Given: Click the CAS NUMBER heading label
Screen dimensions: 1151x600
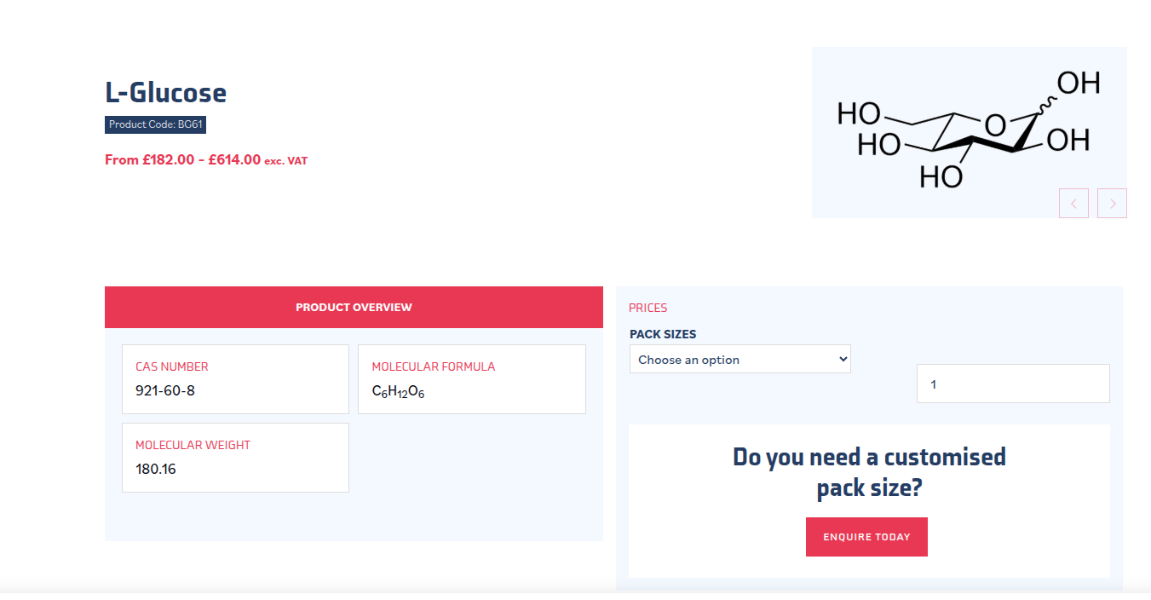Looking at the screenshot, I should [172, 367].
